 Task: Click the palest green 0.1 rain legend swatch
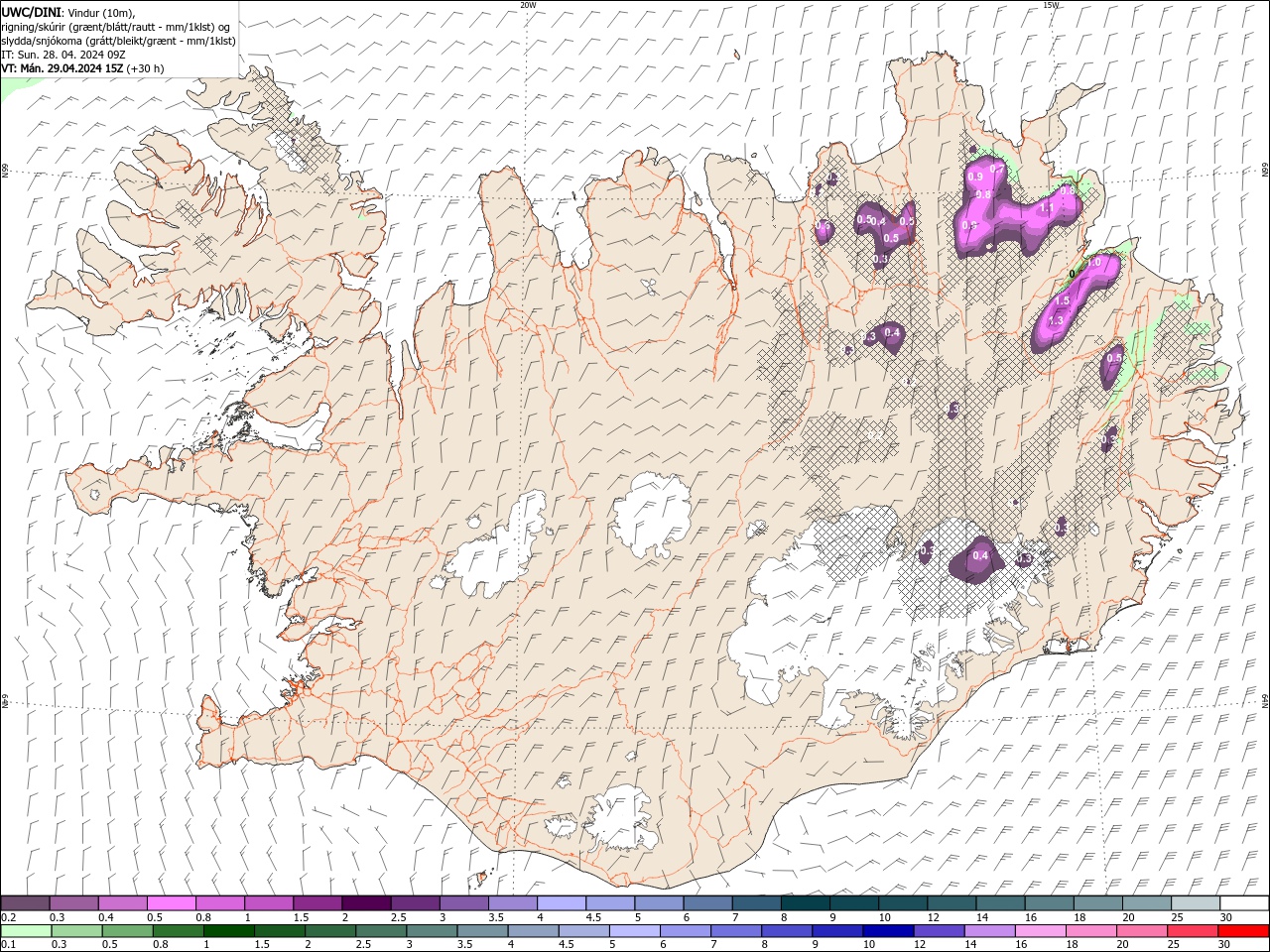pyautogui.click(x=27, y=931)
